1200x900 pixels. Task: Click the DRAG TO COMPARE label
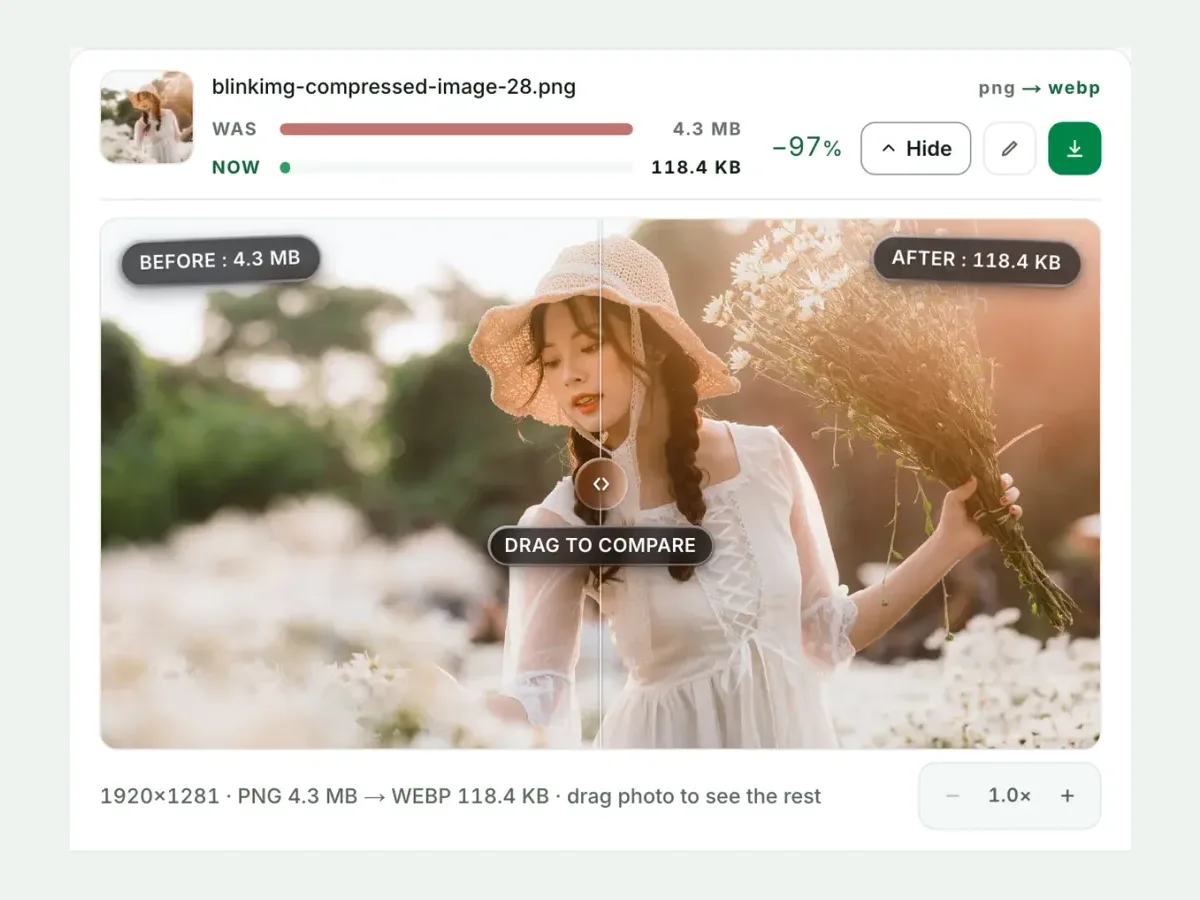click(x=600, y=546)
